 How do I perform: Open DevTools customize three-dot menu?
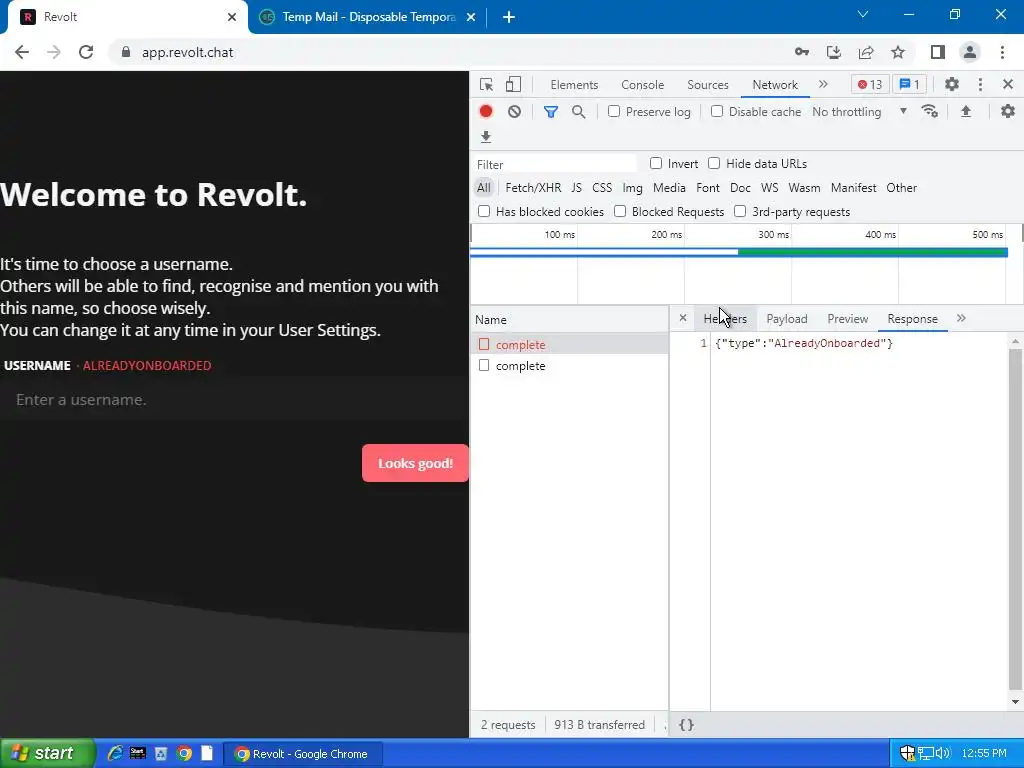(980, 84)
